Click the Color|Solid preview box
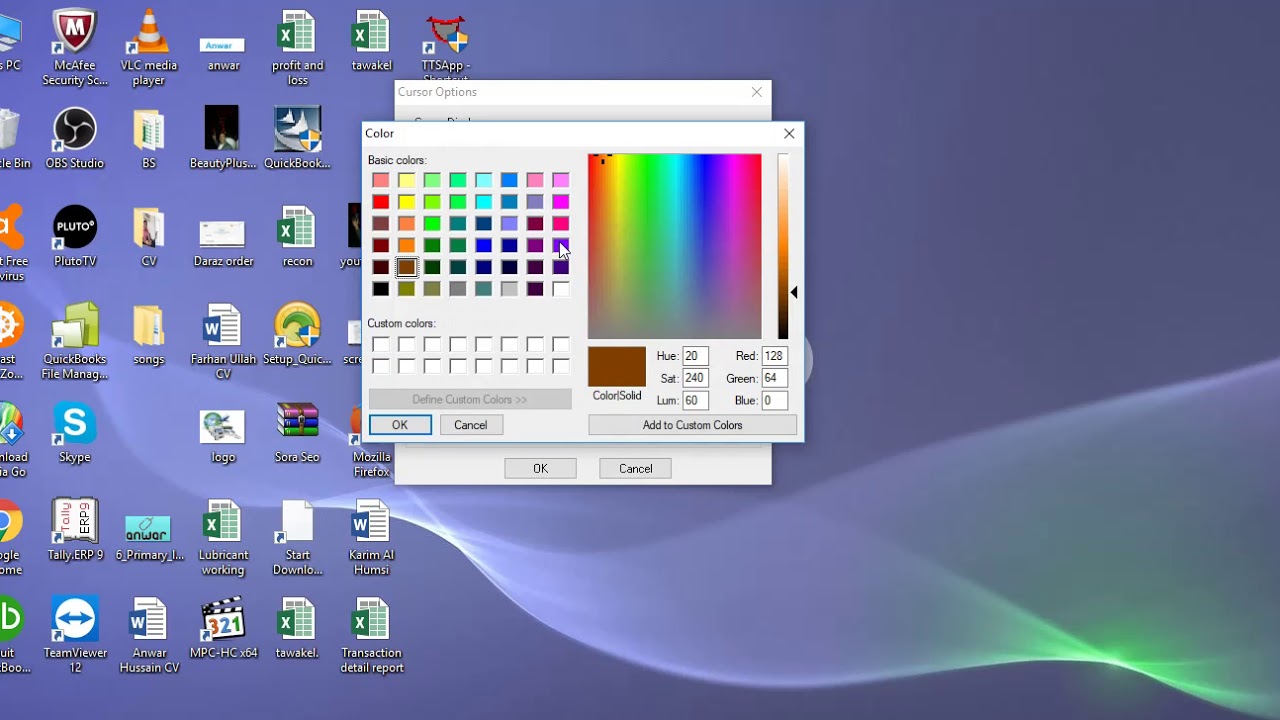Screen dimensions: 1280x720 pyautogui.click(x=617, y=366)
